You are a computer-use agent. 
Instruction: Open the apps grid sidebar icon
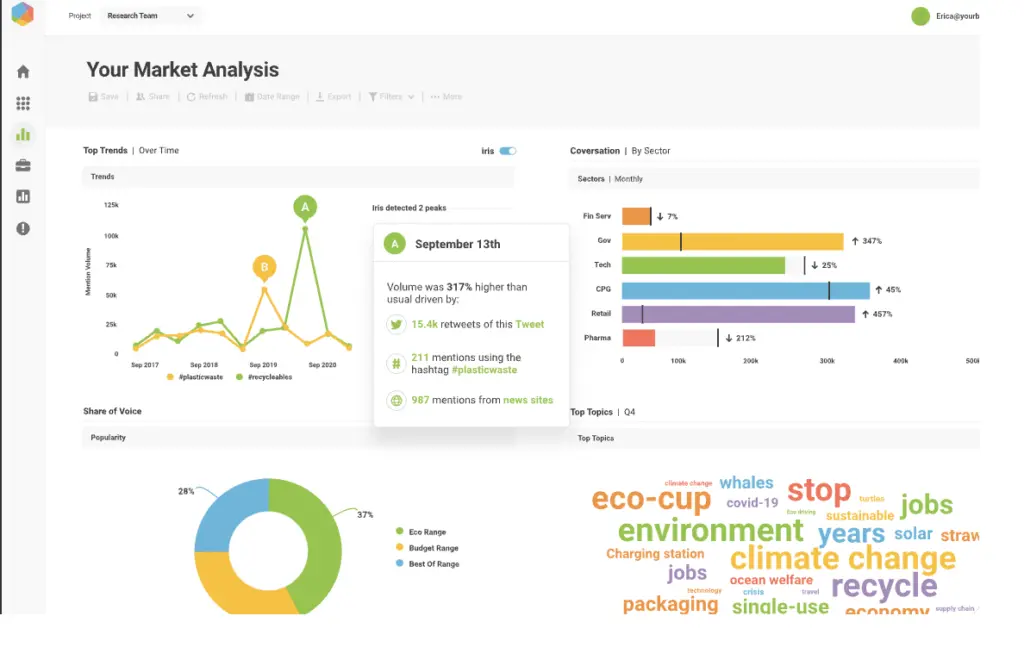(x=23, y=103)
